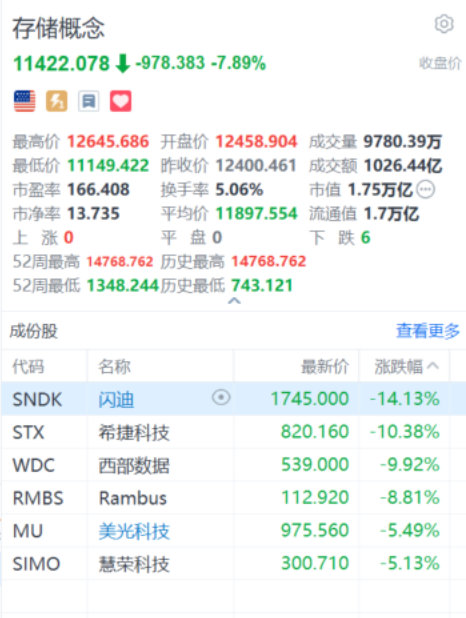Click the 最高价 value 12645.686
Screen dimensions: 466x618
108,141
